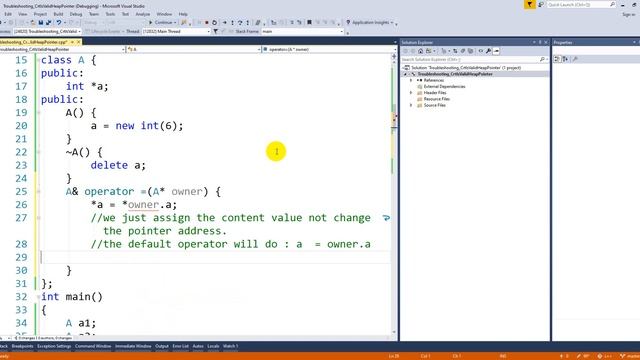
Task: Pin the HeapPointer.cpp editor tab
Action: [x=73, y=42]
